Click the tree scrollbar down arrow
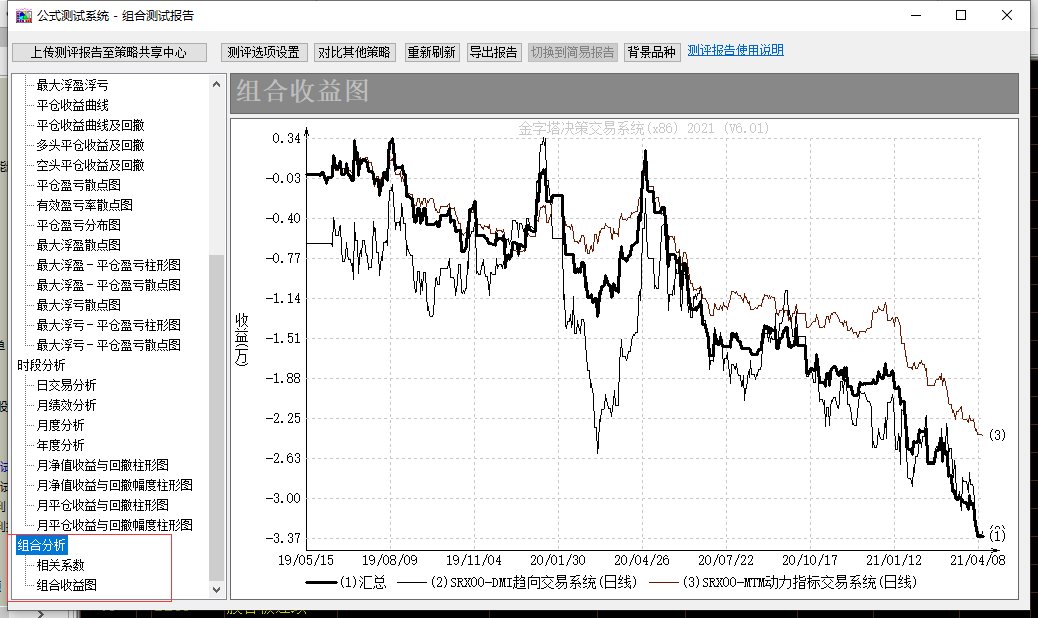Viewport: 1038px width, 618px height. tap(216, 589)
